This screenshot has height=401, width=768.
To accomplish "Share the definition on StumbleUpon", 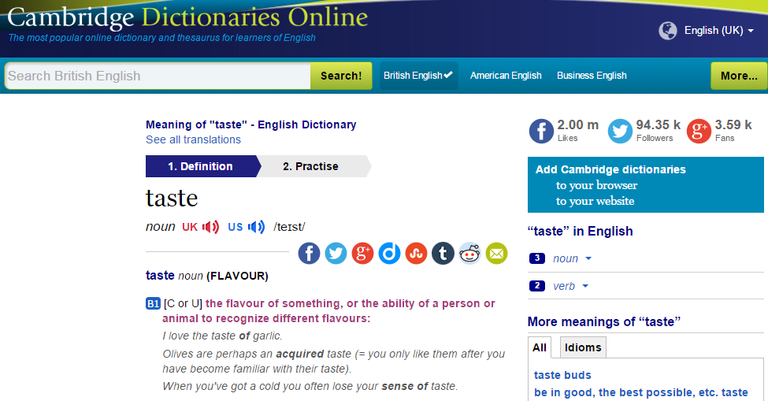I will (x=416, y=253).
